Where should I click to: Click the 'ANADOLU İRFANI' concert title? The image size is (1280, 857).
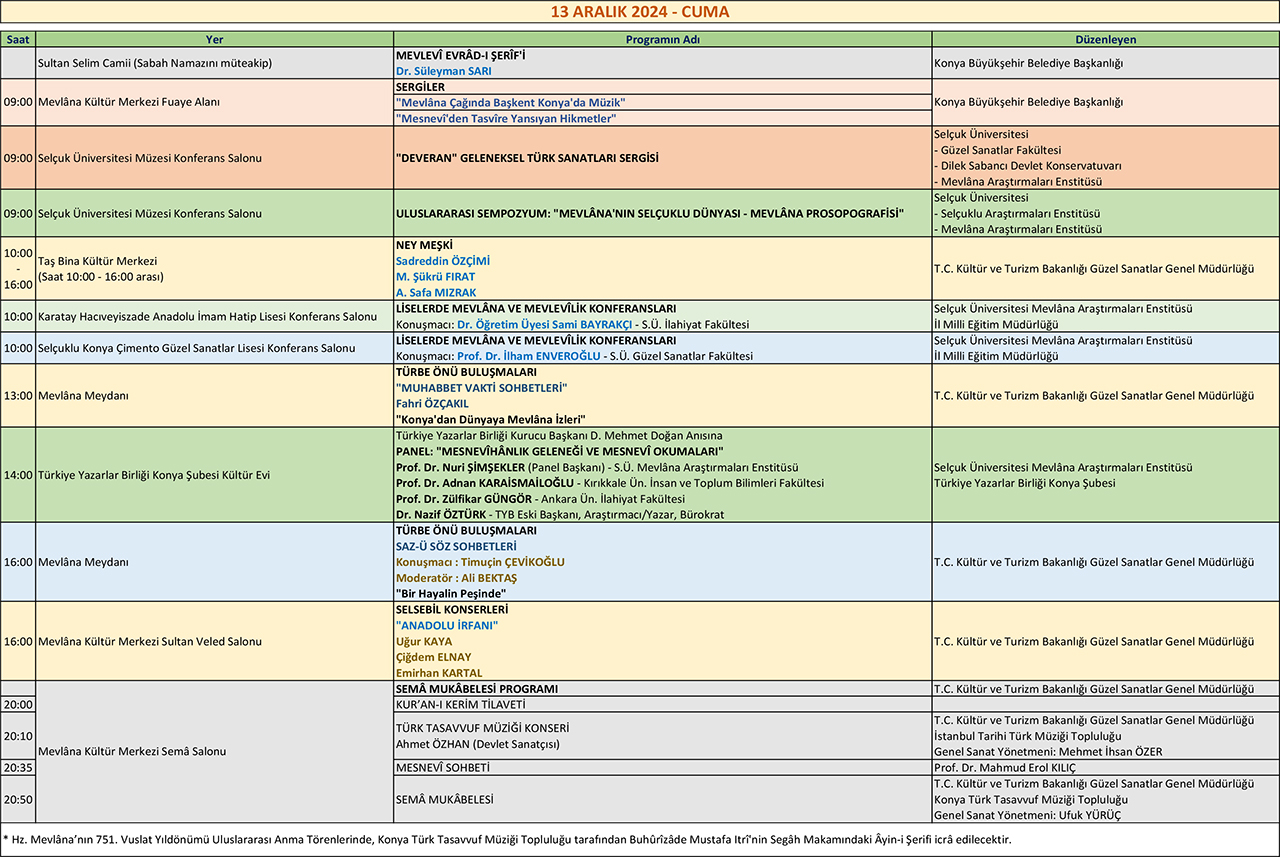[447, 626]
